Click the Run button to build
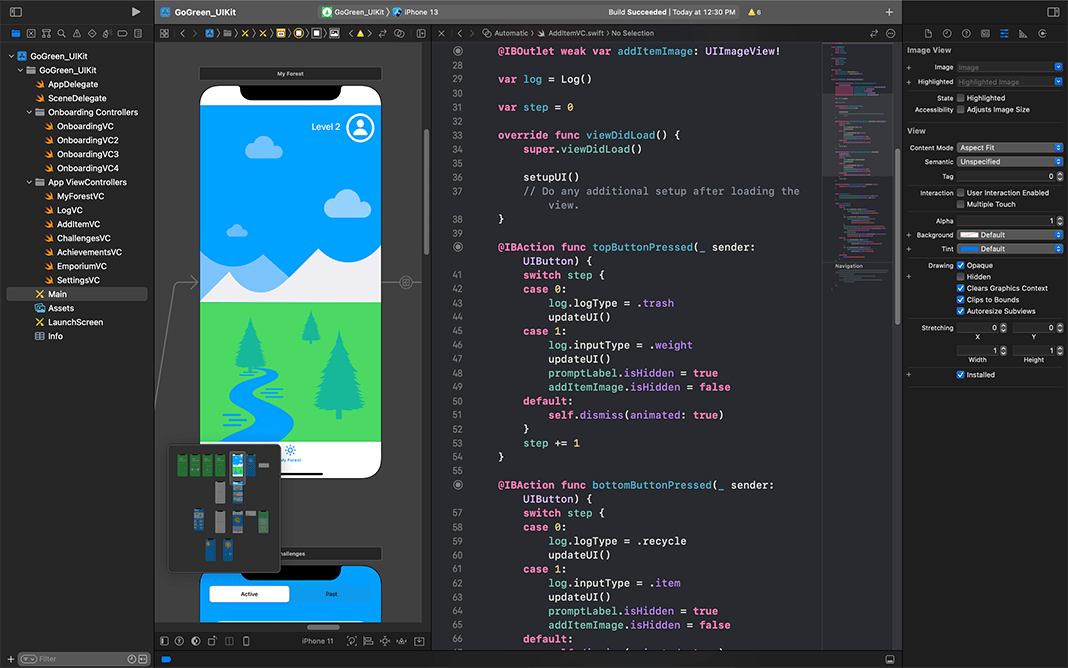1068x668 pixels. tap(137, 12)
